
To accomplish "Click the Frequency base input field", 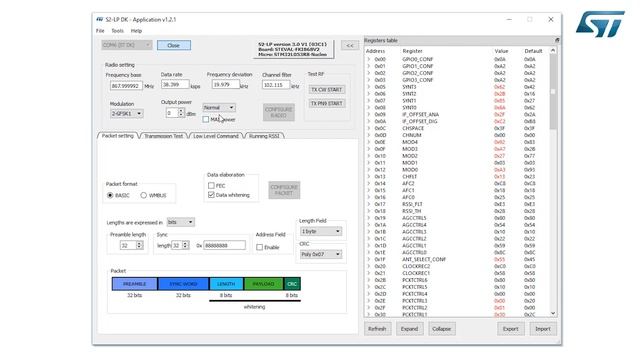I will tap(126, 86).
